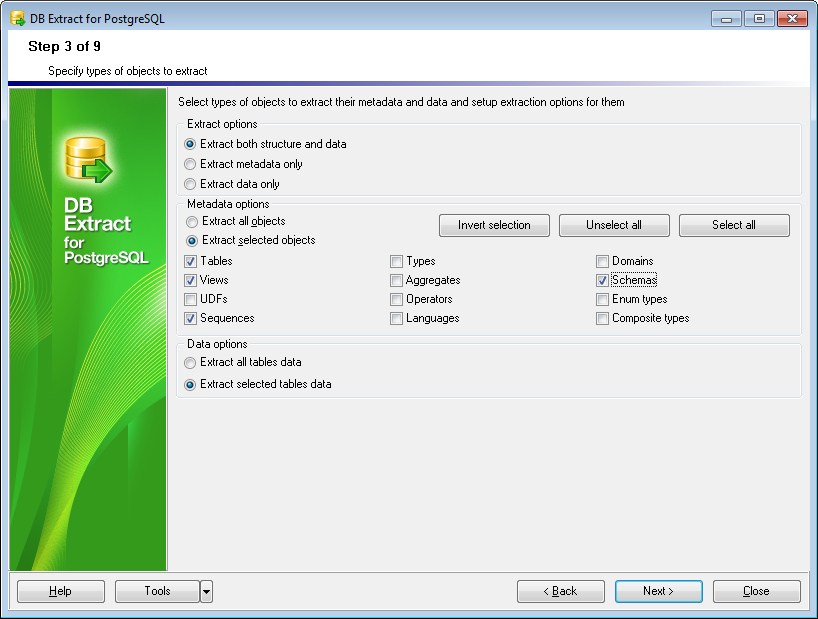Expand the Tools dropdown arrow
The image size is (818, 619).
207,591
